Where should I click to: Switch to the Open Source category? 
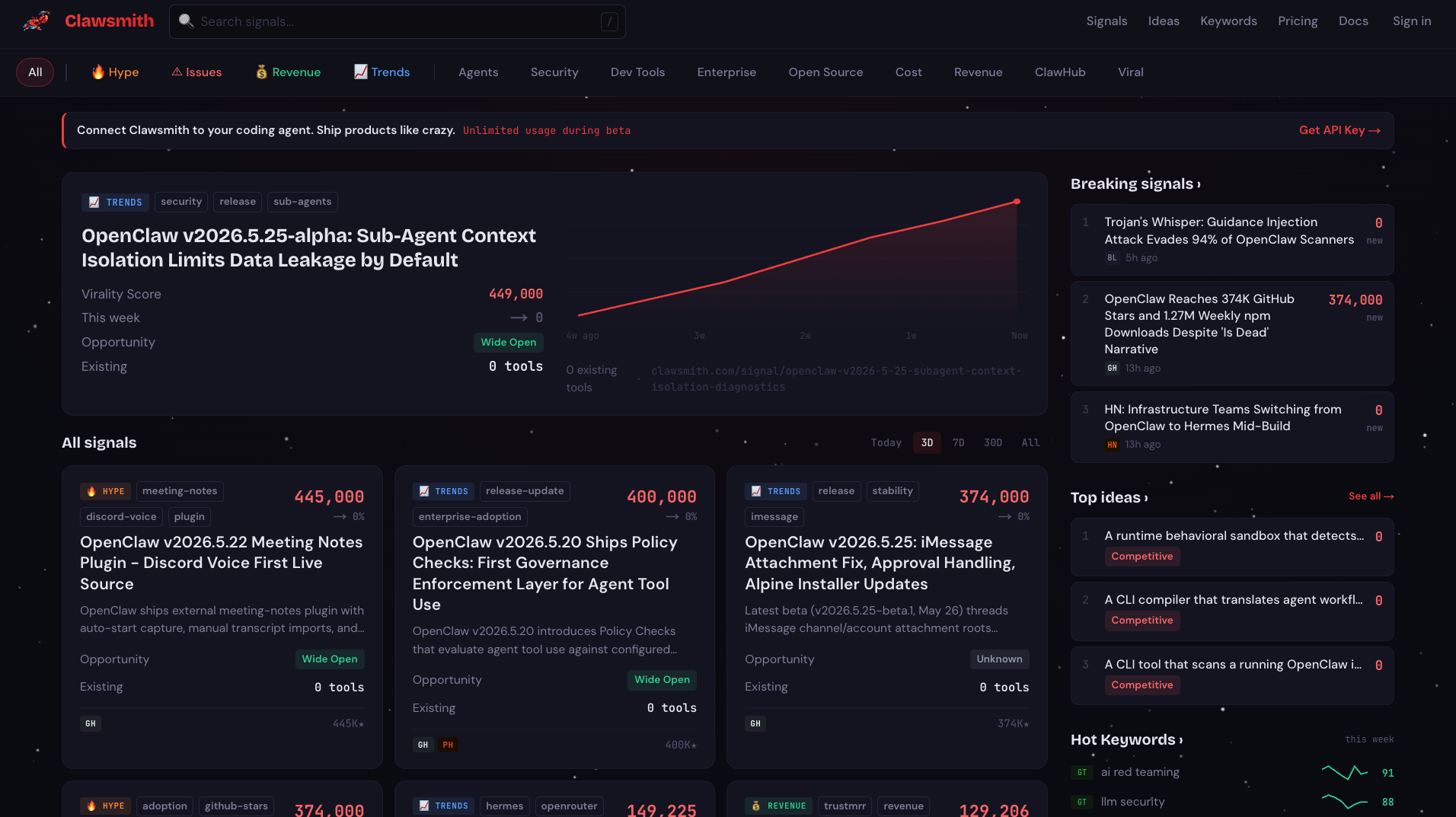825,72
